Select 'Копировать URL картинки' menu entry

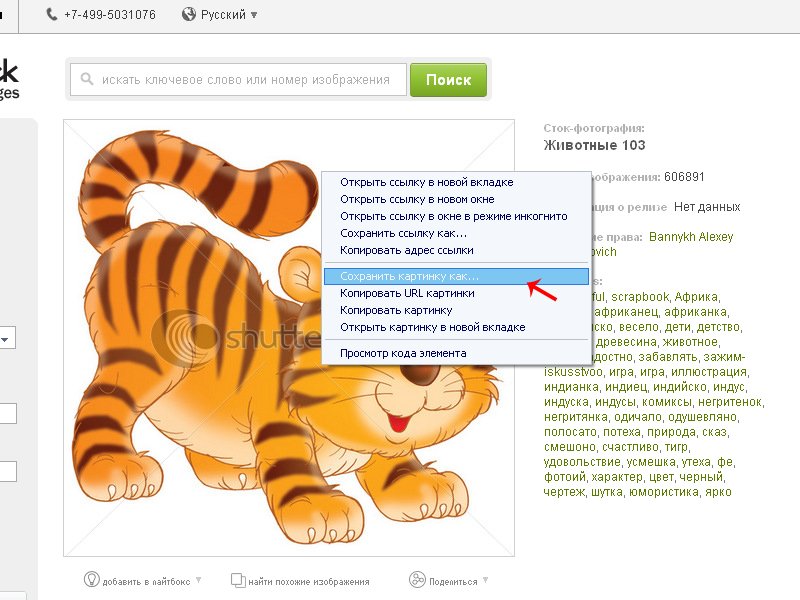tap(407, 293)
